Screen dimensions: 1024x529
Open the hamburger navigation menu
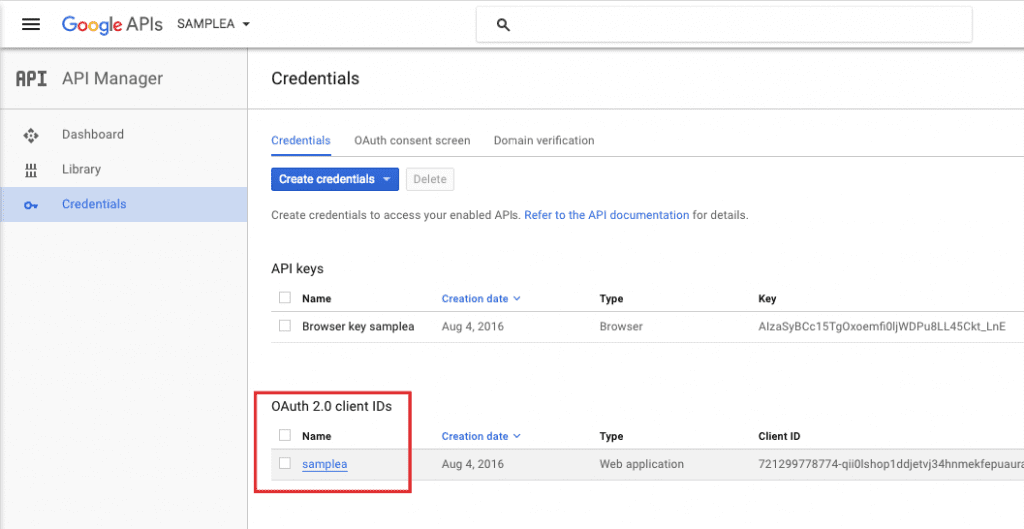(x=31, y=24)
